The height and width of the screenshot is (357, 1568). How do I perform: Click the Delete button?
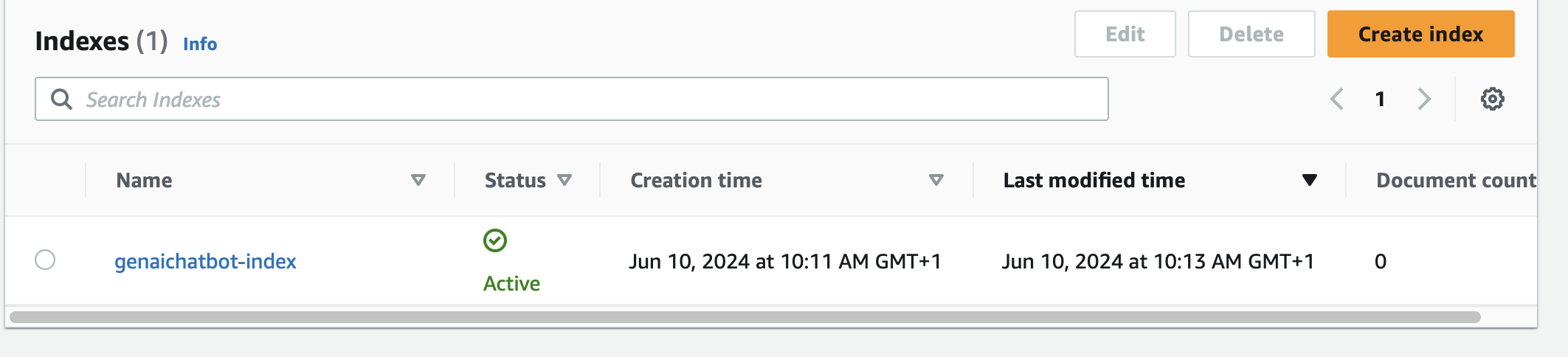(x=1251, y=34)
